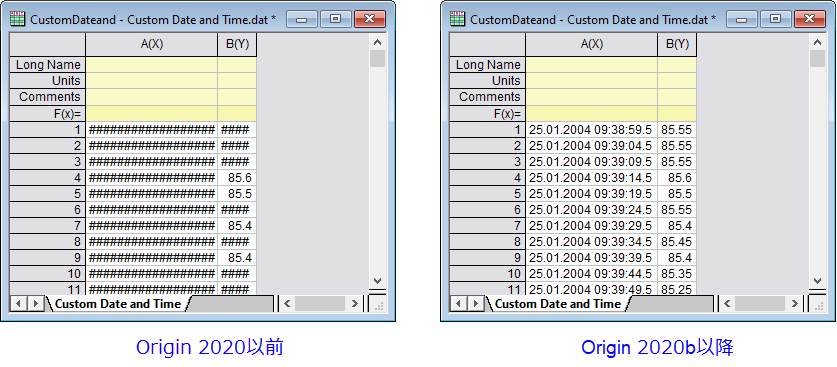Click Long Name cell of A(X), left window
The width and height of the screenshot is (837, 367).
(152, 65)
